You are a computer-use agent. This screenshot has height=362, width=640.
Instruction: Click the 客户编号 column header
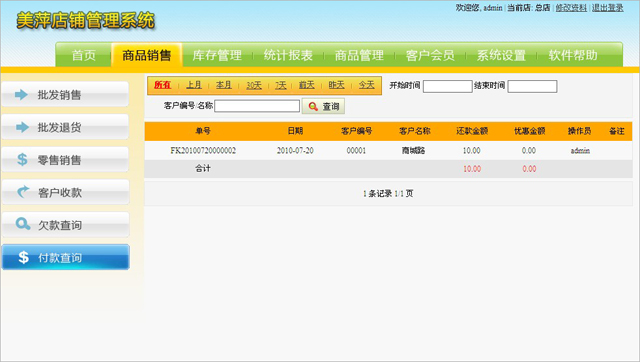(x=356, y=131)
